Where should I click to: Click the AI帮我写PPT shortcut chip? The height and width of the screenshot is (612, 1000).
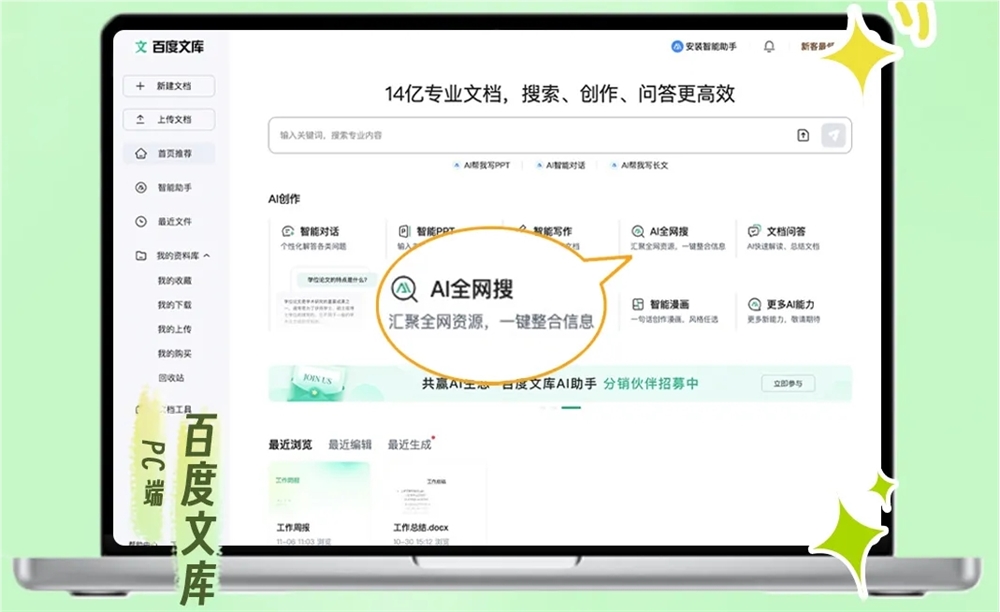click(481, 165)
